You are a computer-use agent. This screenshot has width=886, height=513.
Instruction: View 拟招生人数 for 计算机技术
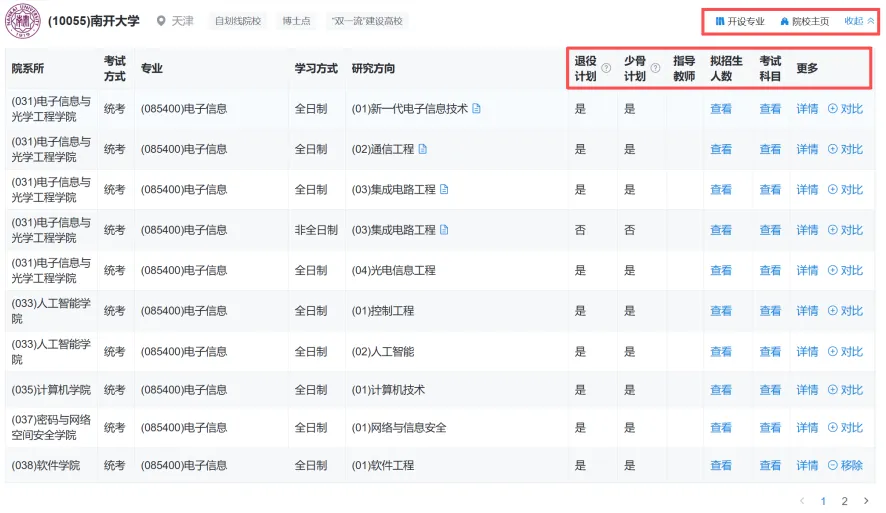[721, 390]
